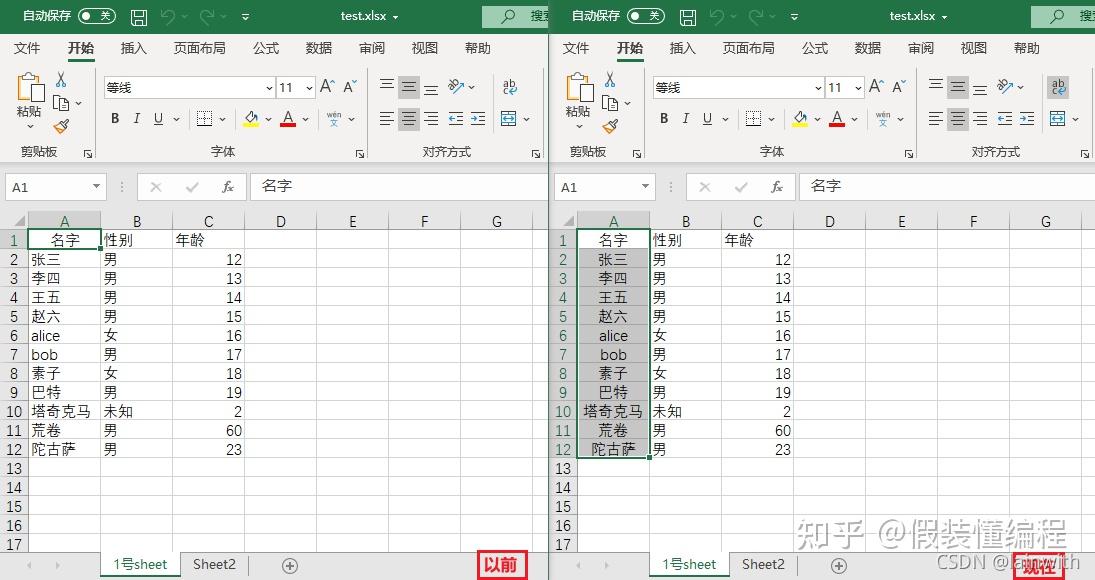Select the Fill Color icon

[252, 118]
